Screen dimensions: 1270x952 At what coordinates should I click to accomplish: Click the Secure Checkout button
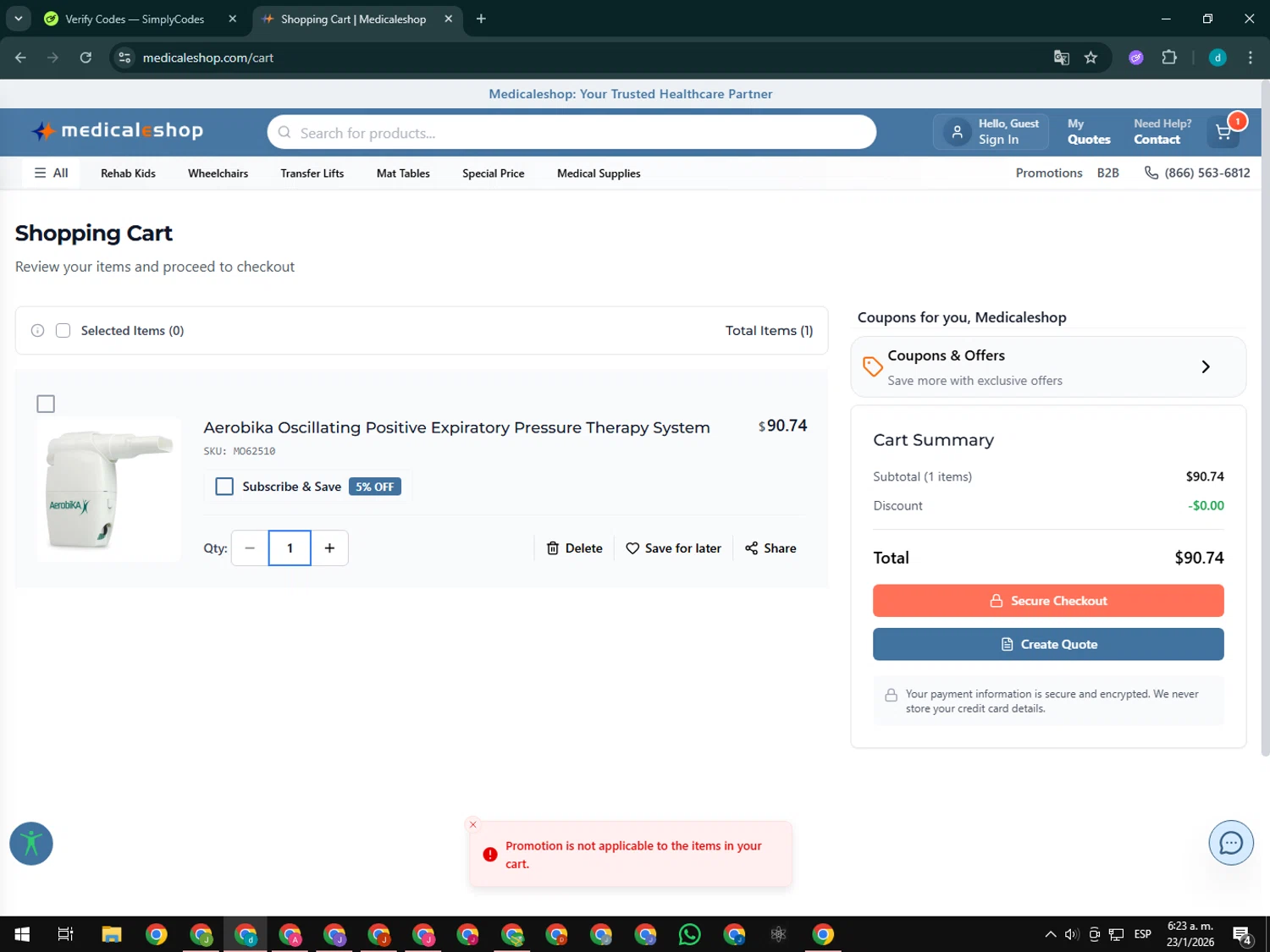tap(1048, 601)
